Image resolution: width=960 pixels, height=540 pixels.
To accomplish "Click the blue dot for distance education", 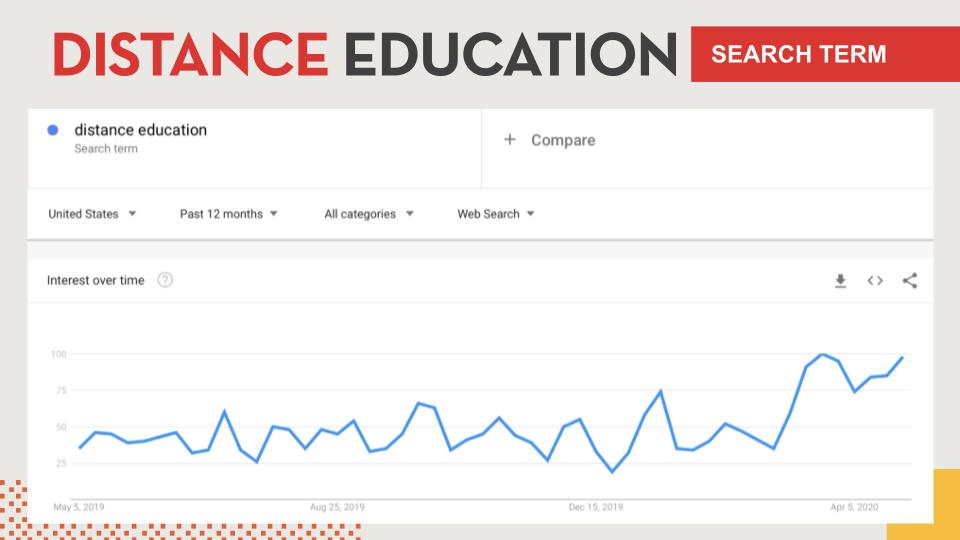I will click(x=53, y=130).
